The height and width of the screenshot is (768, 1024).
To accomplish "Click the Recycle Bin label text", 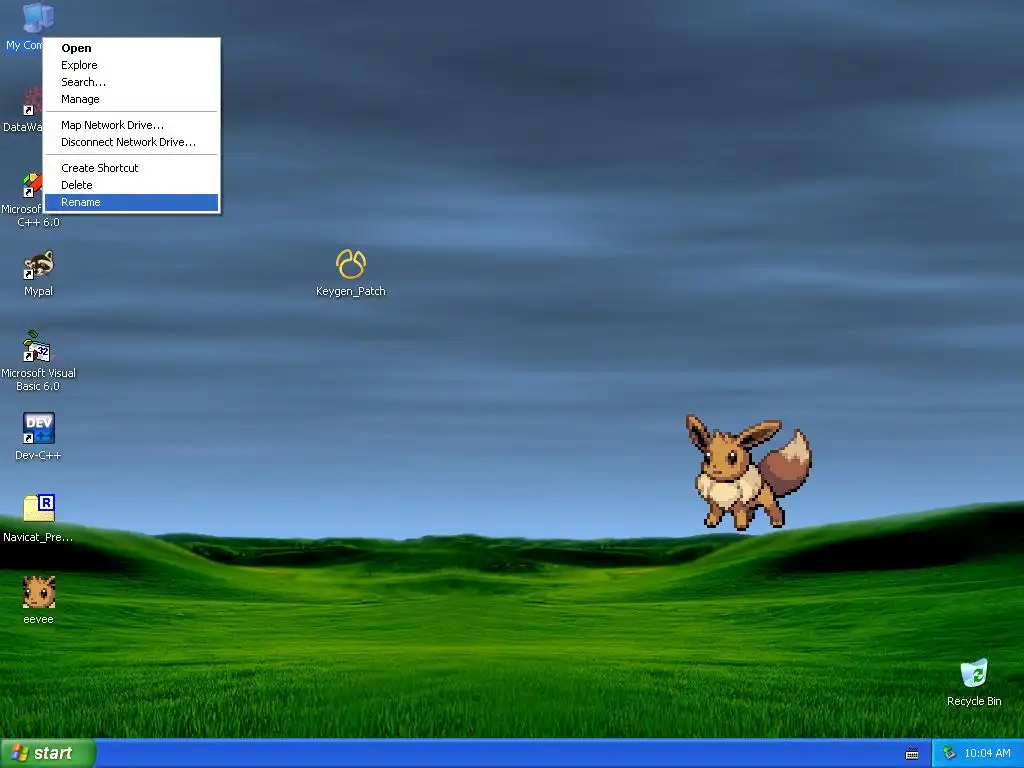I will coord(974,701).
